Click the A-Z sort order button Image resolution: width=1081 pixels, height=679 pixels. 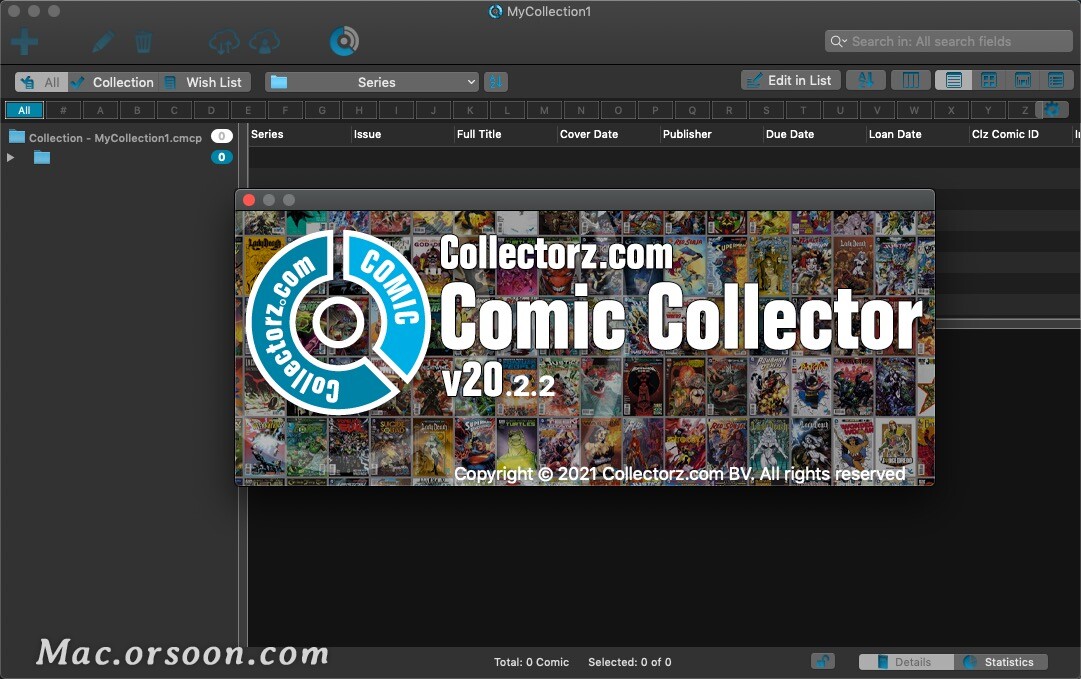(865, 80)
